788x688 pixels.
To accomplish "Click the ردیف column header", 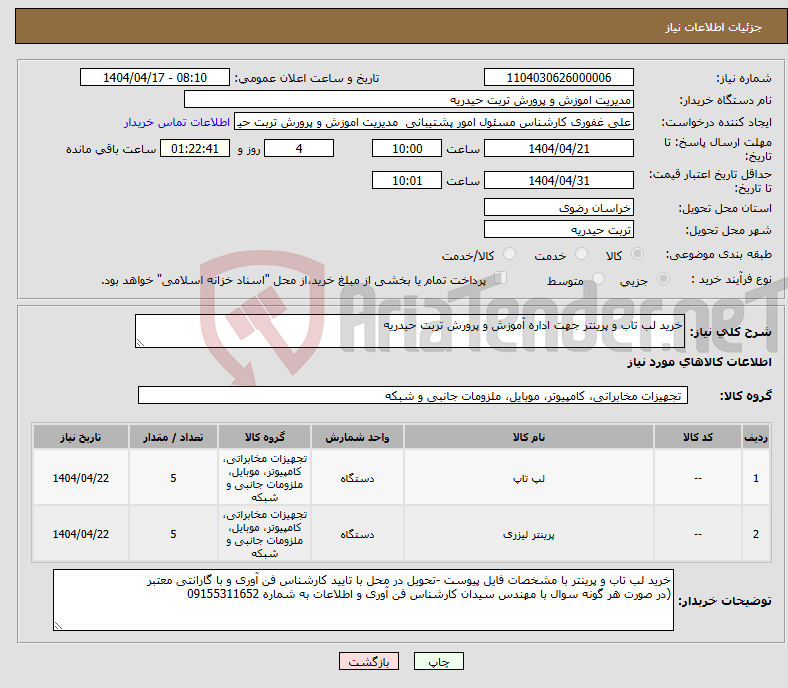I will click(756, 437).
